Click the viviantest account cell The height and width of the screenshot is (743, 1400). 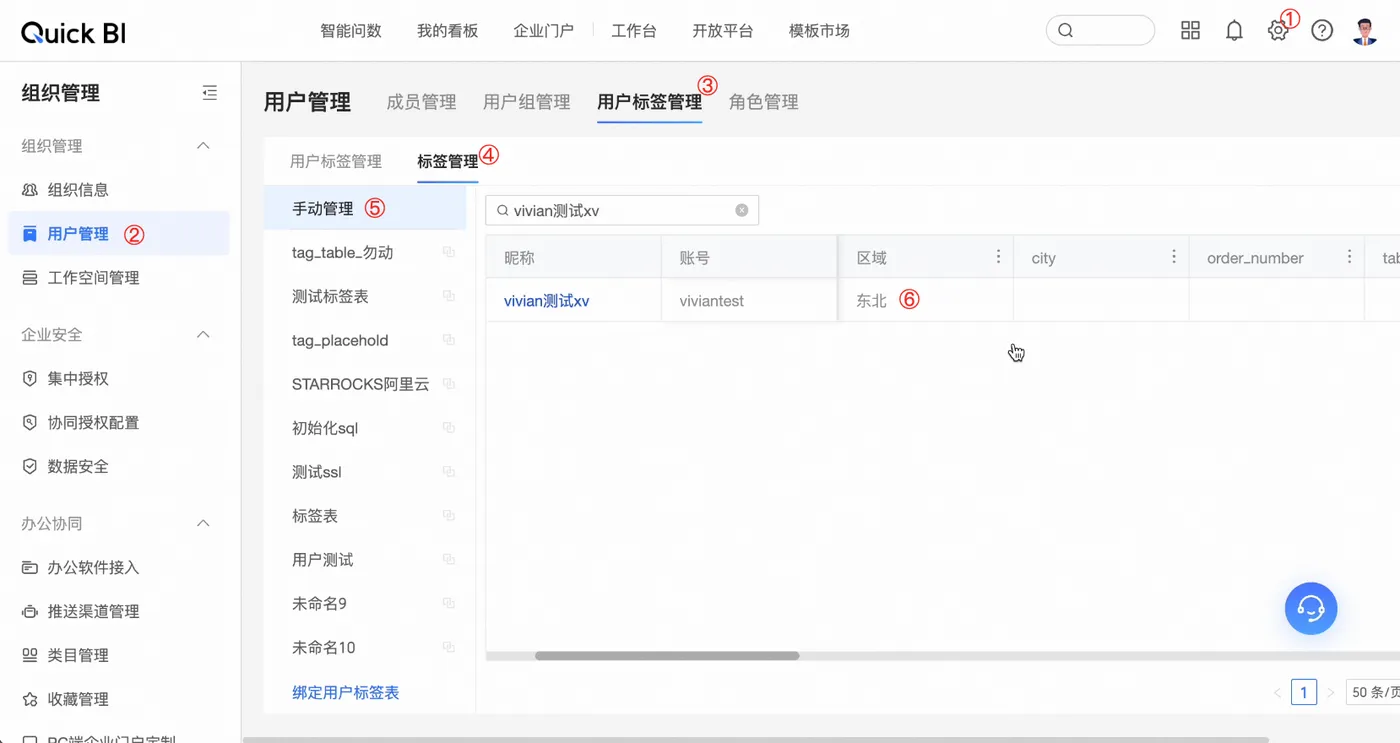[749, 300]
